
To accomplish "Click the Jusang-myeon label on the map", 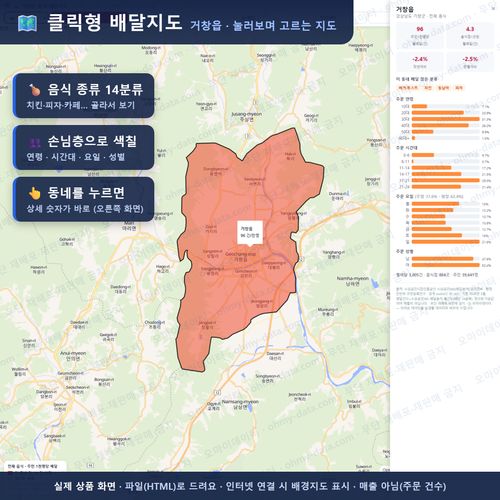I will click(x=247, y=116).
